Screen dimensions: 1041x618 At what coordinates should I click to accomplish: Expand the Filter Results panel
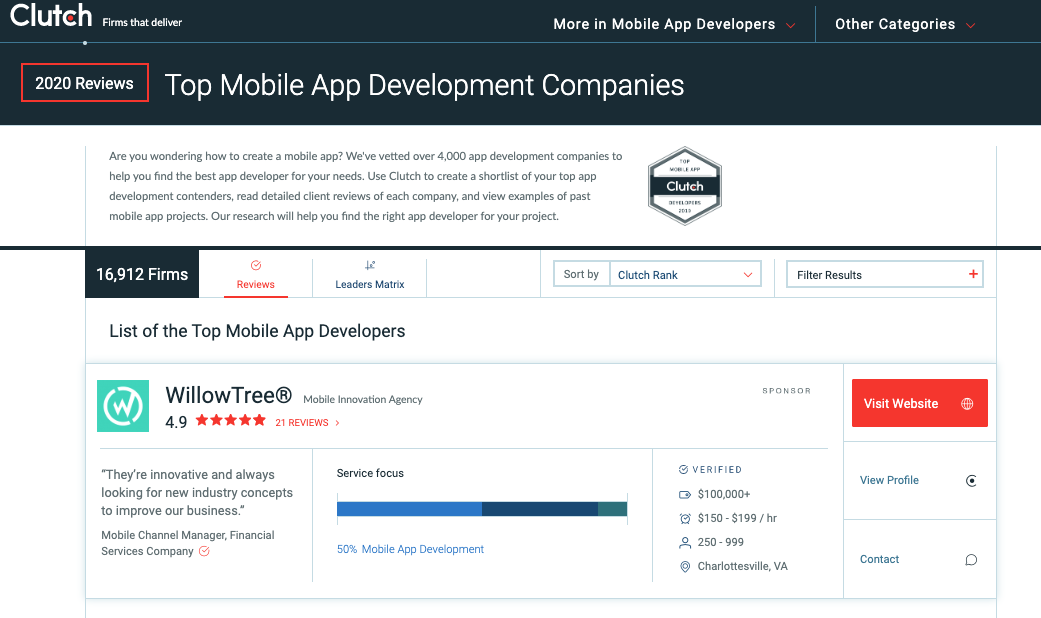tap(884, 274)
